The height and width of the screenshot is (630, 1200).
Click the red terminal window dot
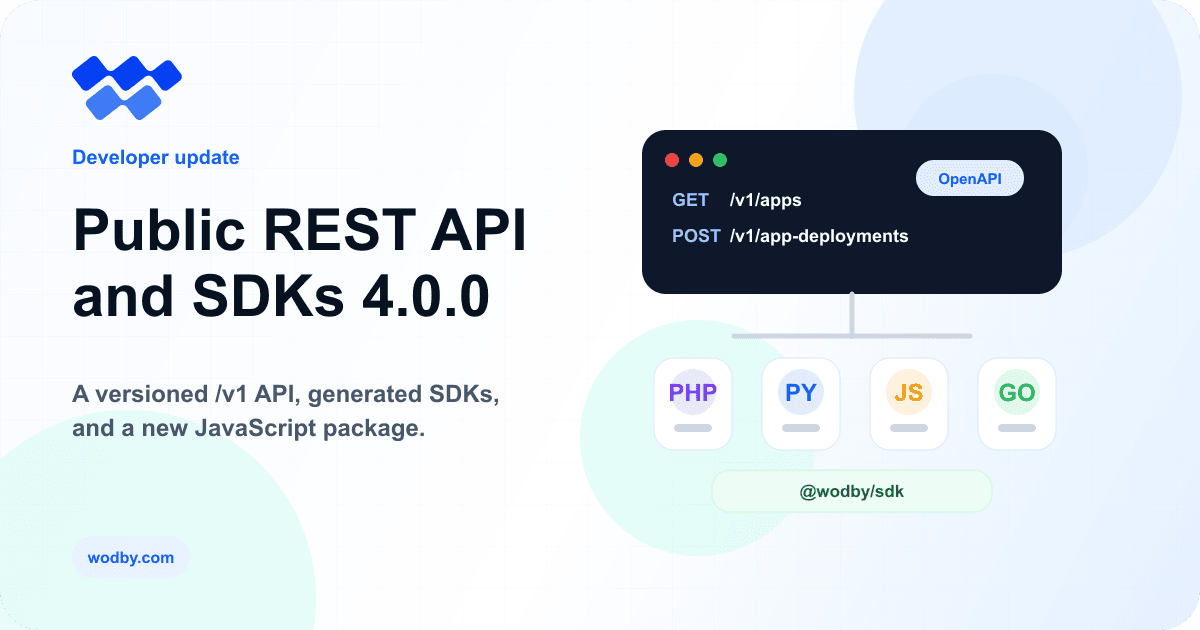point(672,160)
